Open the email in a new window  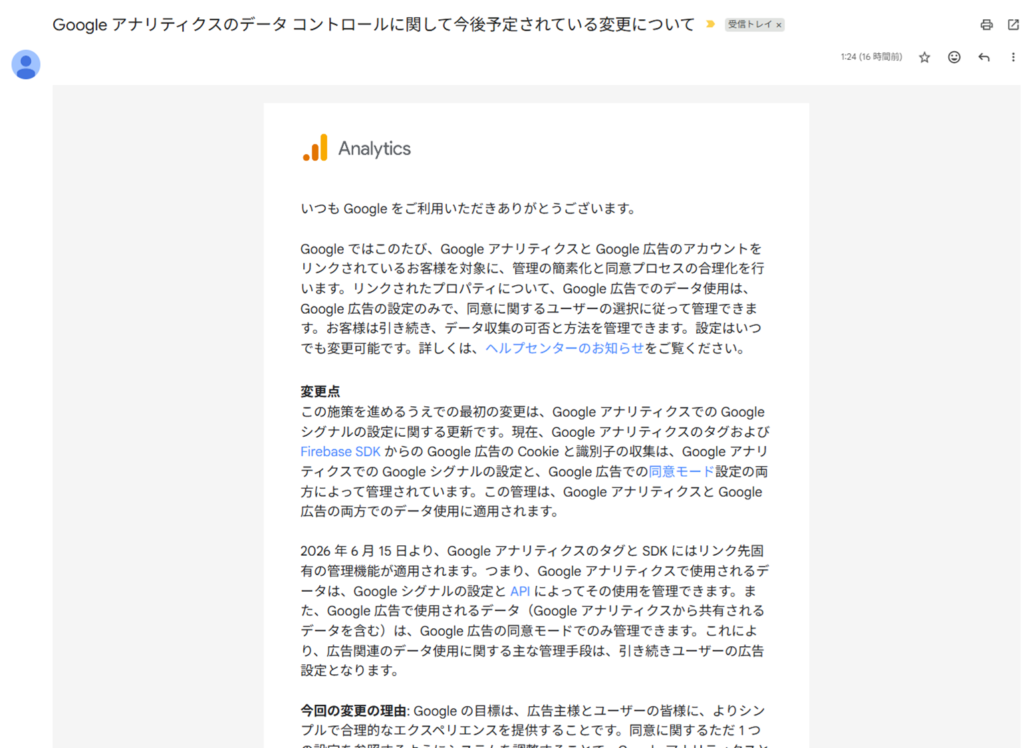click(x=1013, y=25)
